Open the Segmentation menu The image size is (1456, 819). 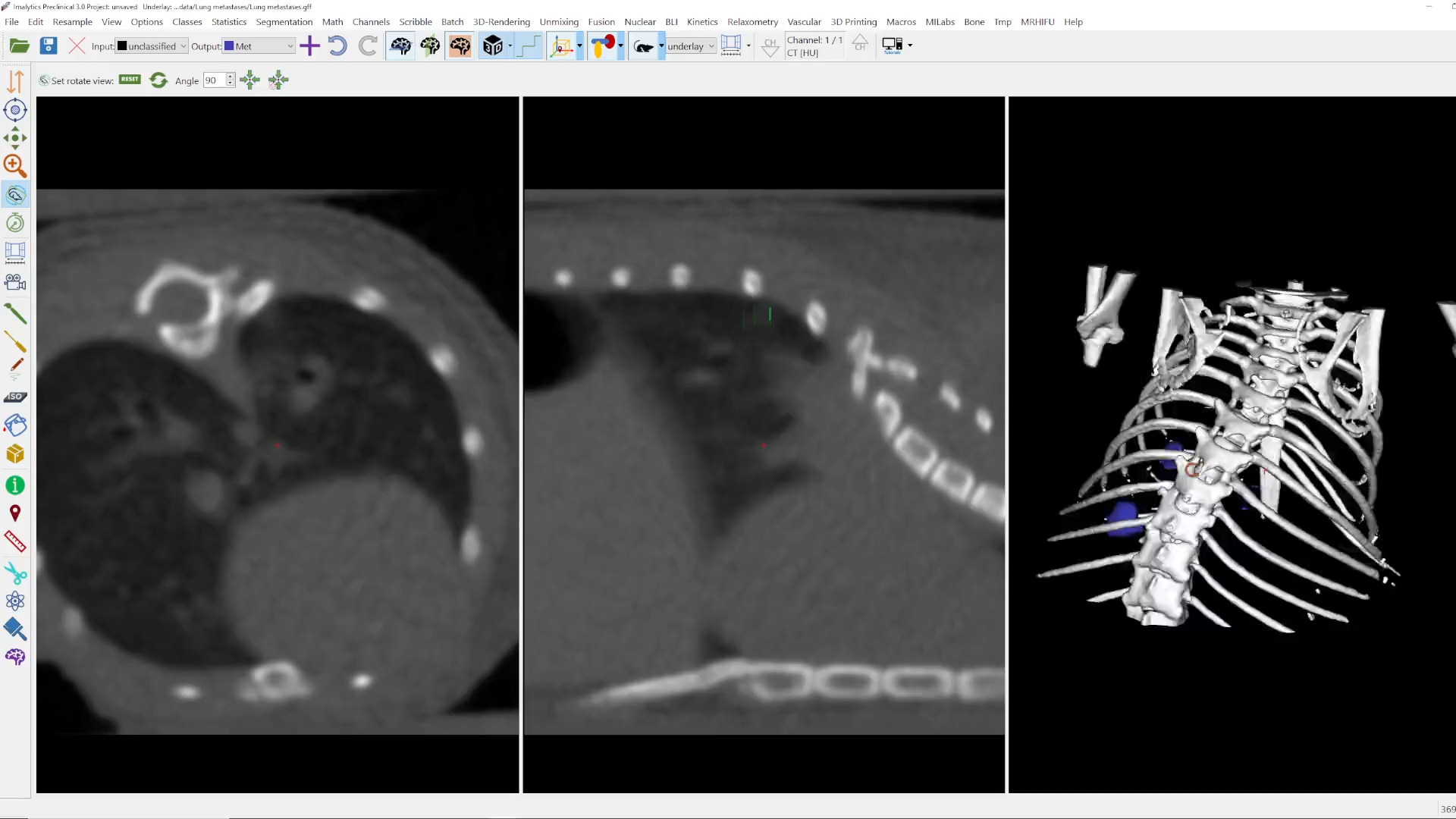(x=284, y=22)
